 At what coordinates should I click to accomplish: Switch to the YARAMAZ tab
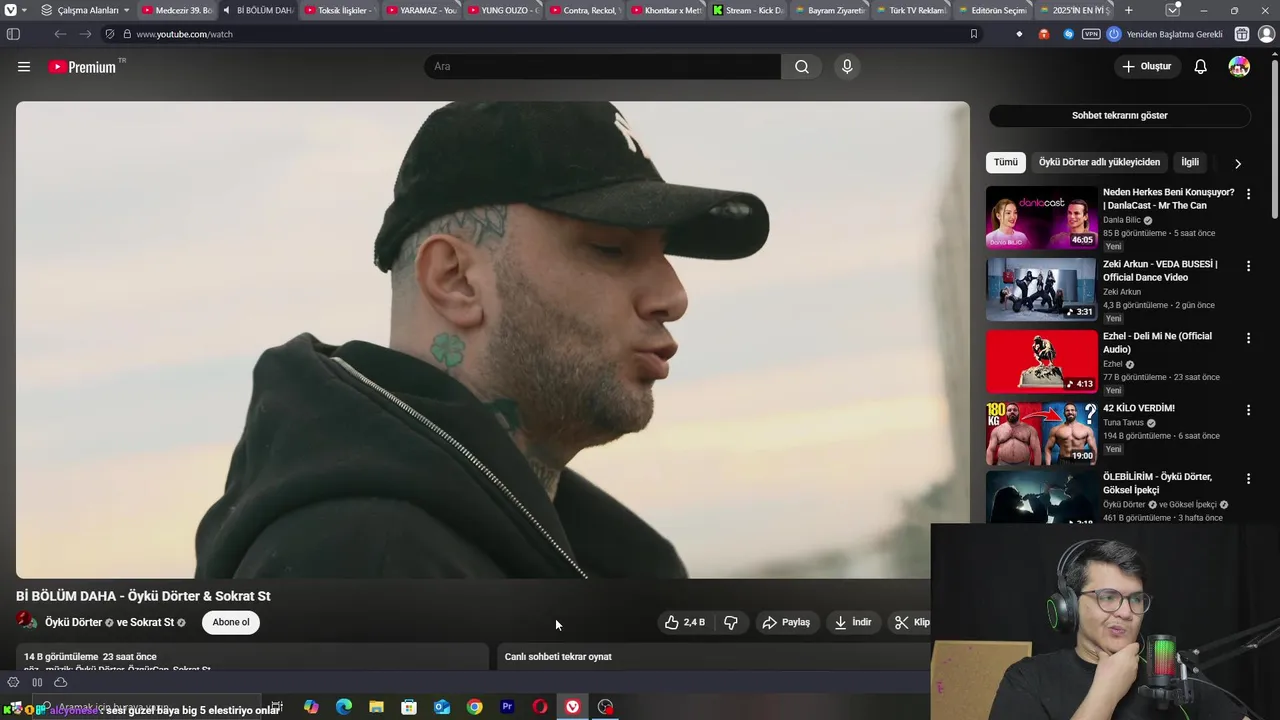420,10
